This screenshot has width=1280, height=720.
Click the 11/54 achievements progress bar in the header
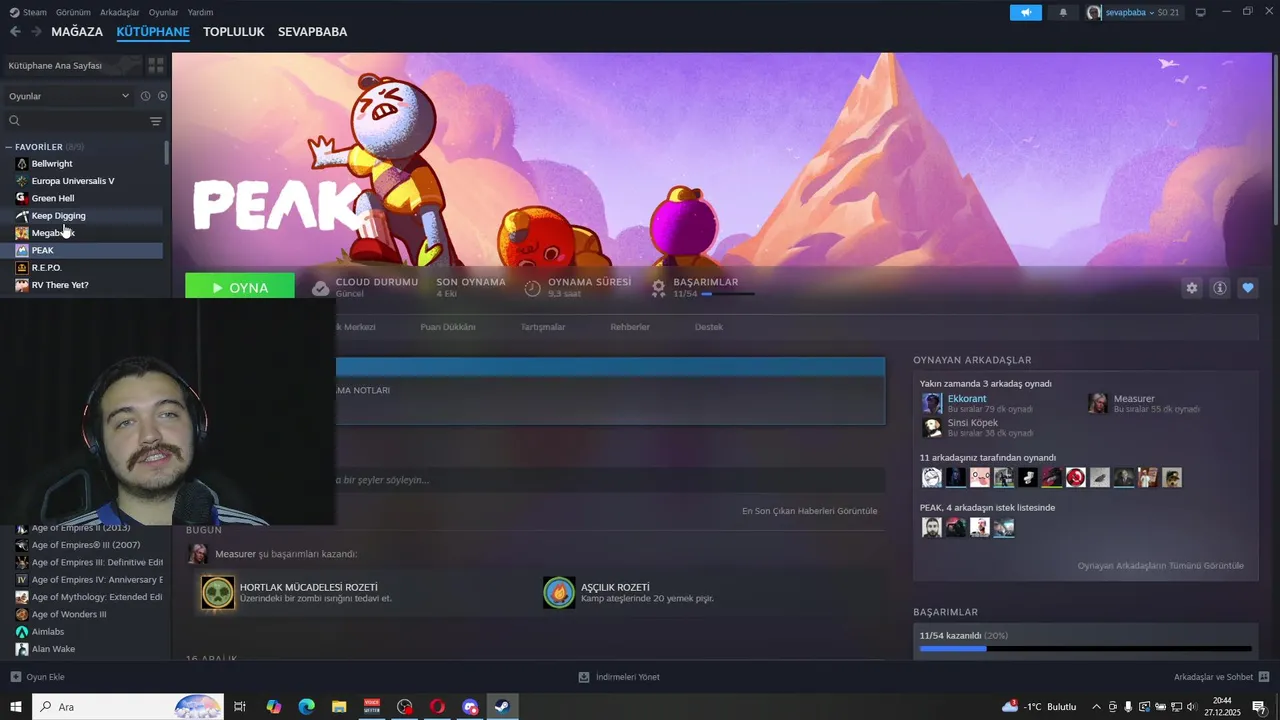(x=728, y=294)
